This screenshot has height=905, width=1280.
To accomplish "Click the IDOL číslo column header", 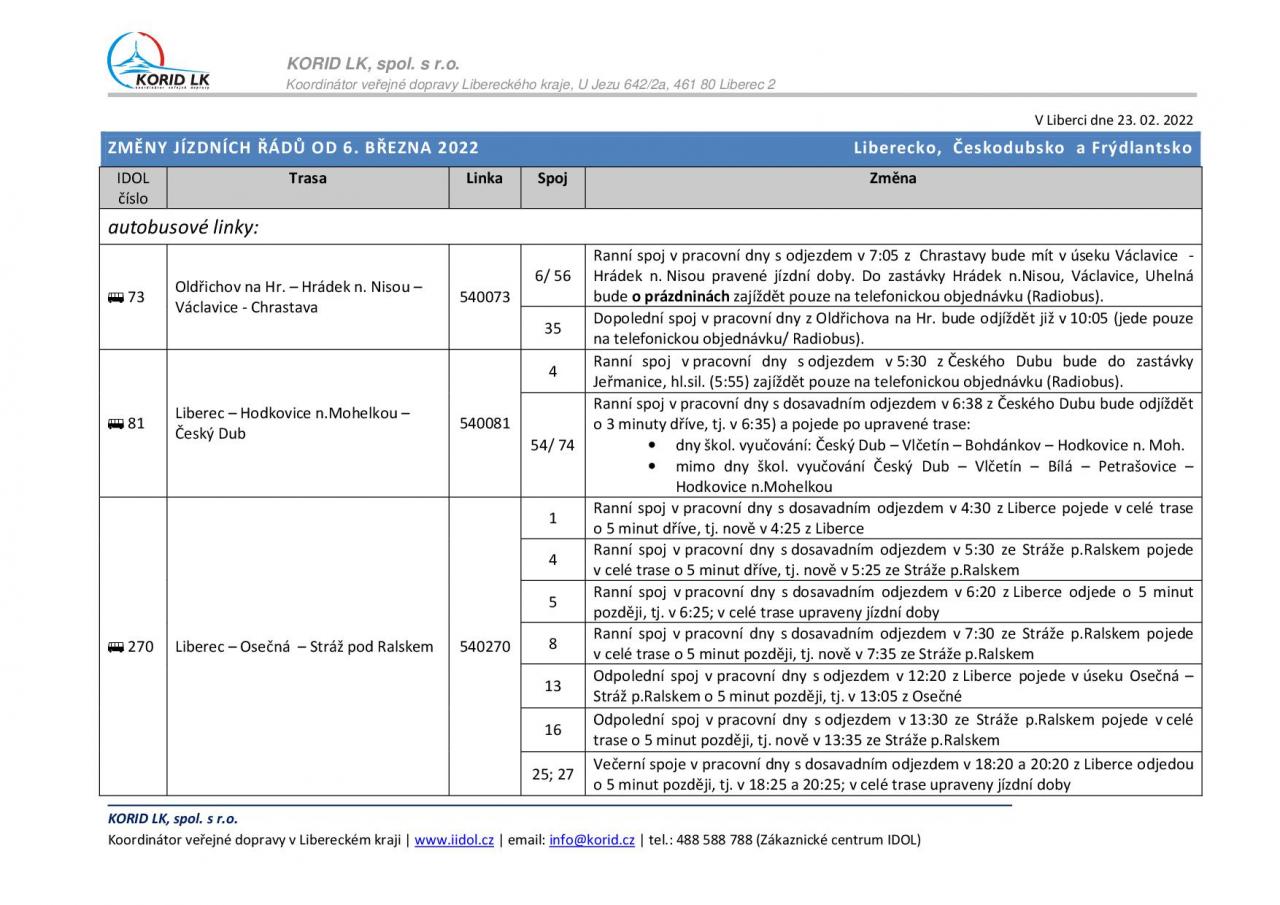I will 132,188.
